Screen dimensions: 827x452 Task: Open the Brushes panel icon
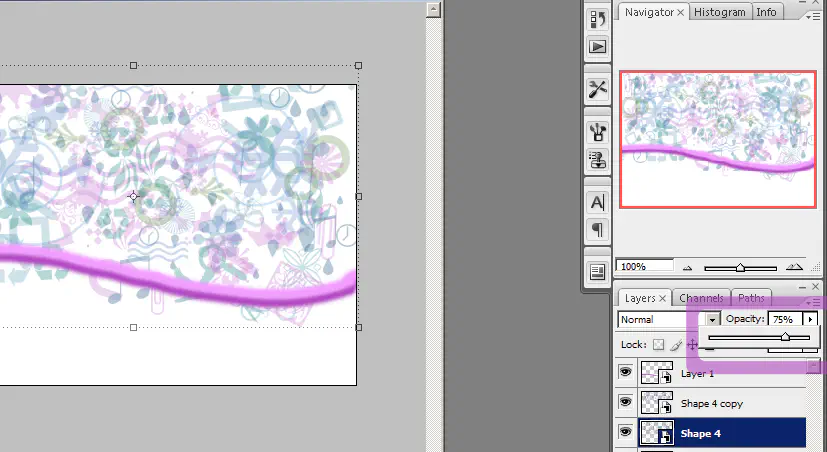[598, 131]
